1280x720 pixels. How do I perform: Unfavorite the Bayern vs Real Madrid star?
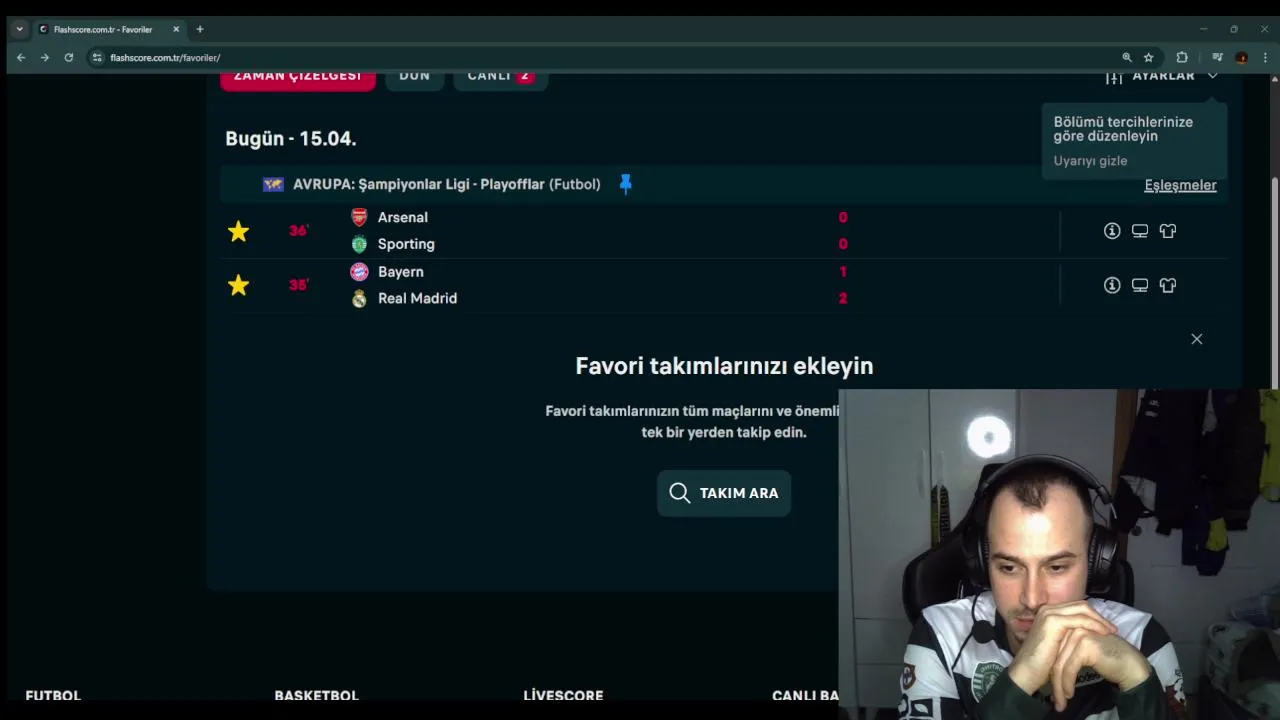(238, 285)
